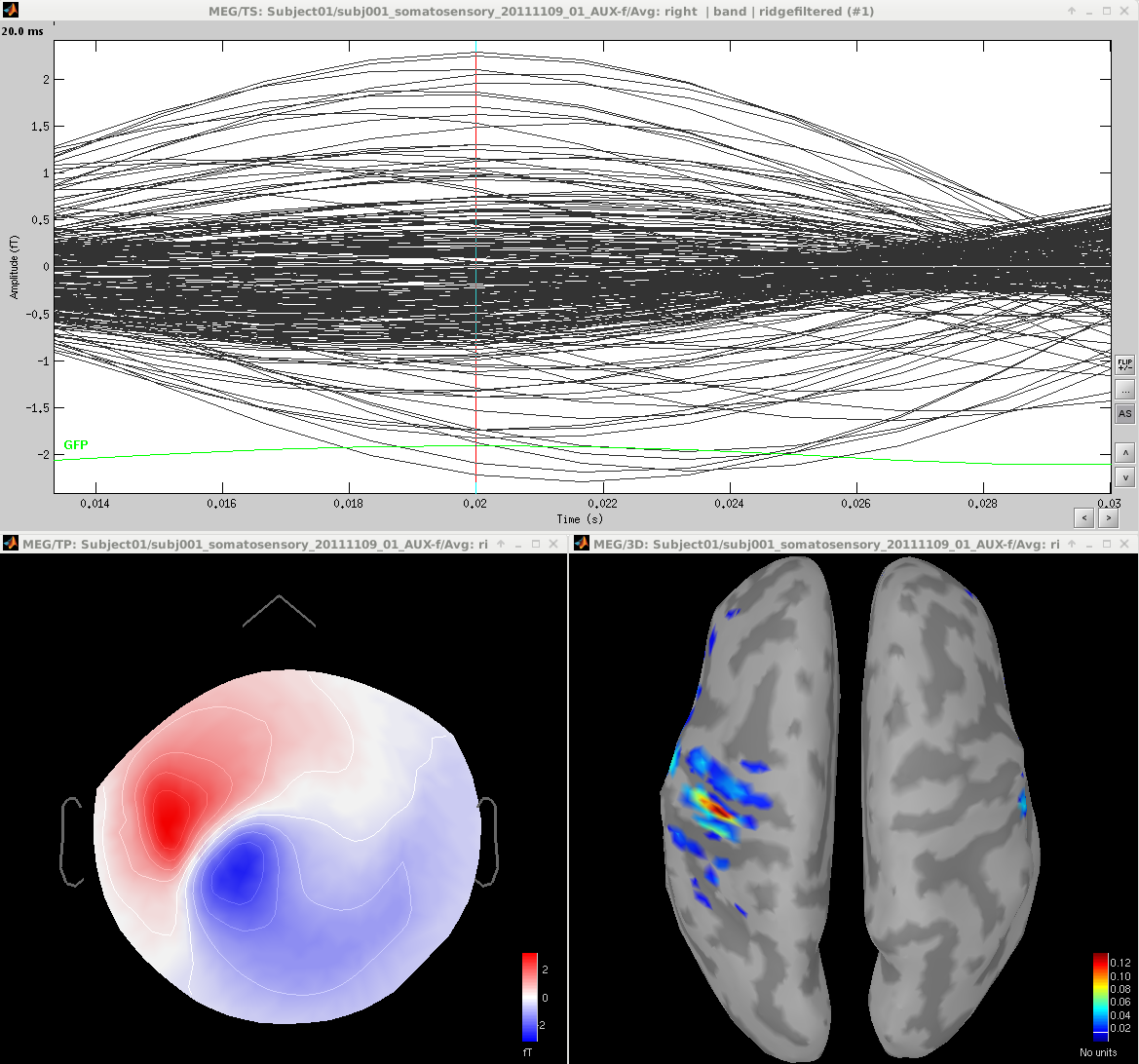Increase amplitude gain with the ^ button
This screenshot has height=1064, width=1139.
(1125, 453)
